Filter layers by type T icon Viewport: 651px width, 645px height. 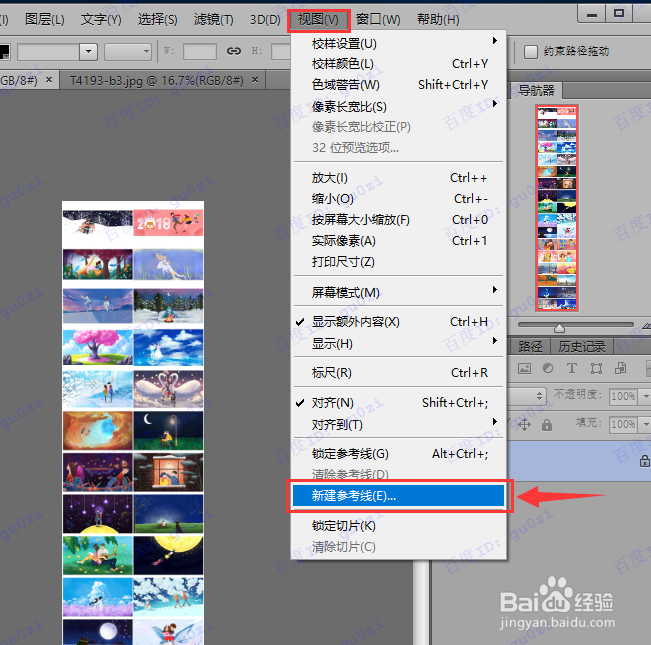572,368
